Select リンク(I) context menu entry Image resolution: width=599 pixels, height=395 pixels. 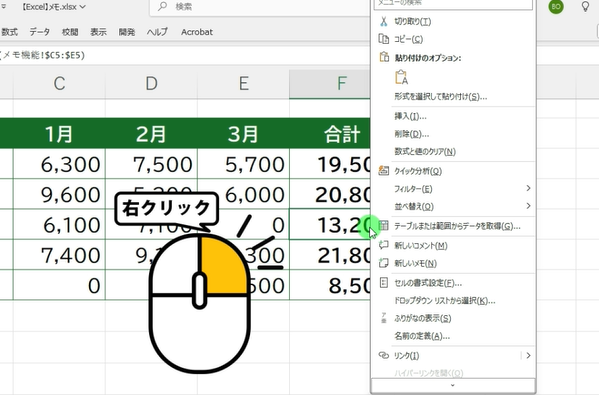pyautogui.click(x=406, y=356)
